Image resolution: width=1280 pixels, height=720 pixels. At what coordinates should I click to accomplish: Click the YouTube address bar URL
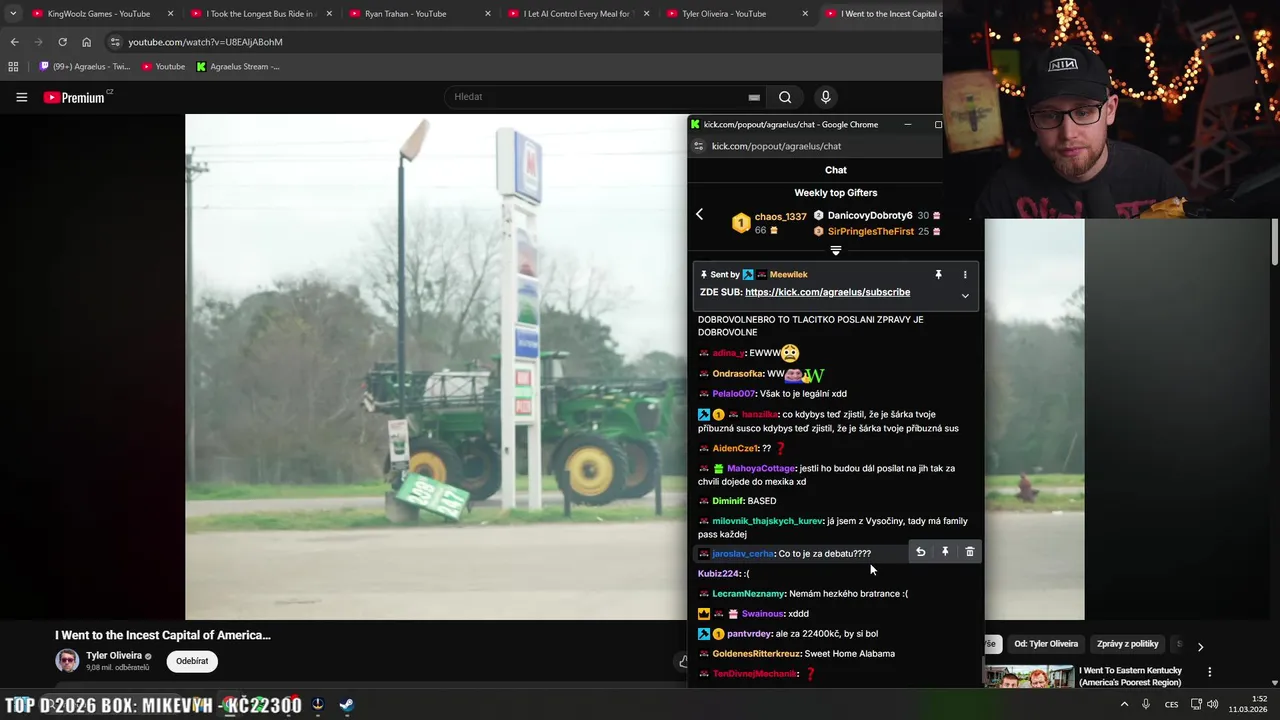coord(205,42)
